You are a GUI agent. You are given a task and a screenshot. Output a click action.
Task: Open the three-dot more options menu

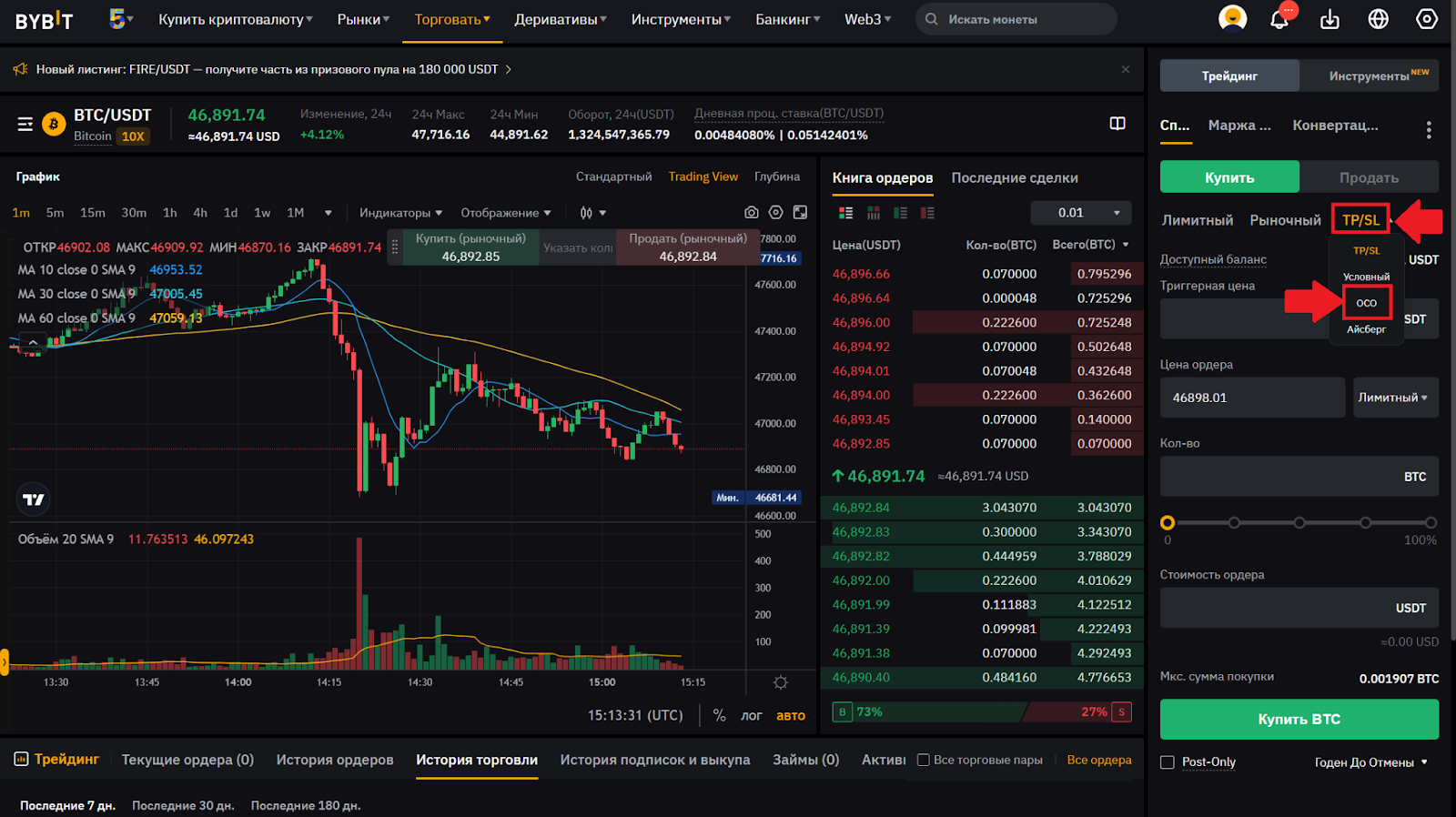tap(1429, 130)
